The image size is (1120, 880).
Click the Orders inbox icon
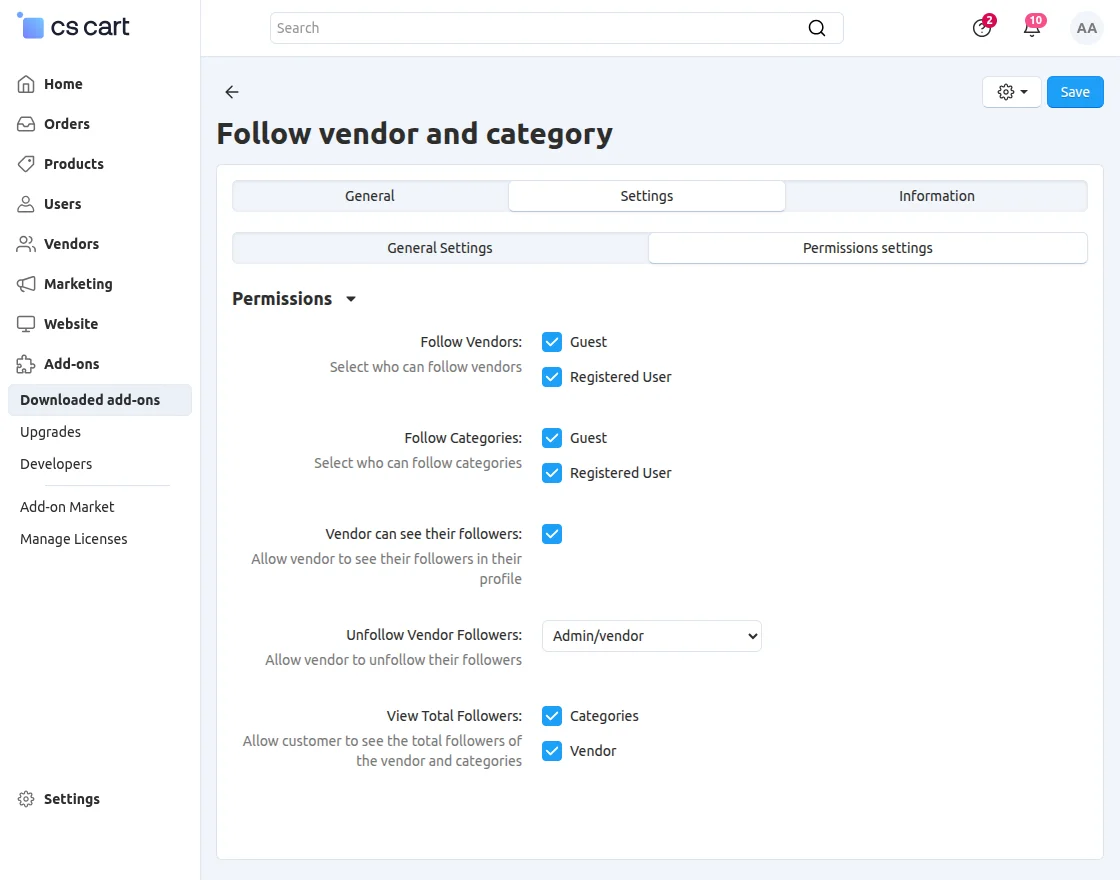pyautogui.click(x=26, y=124)
